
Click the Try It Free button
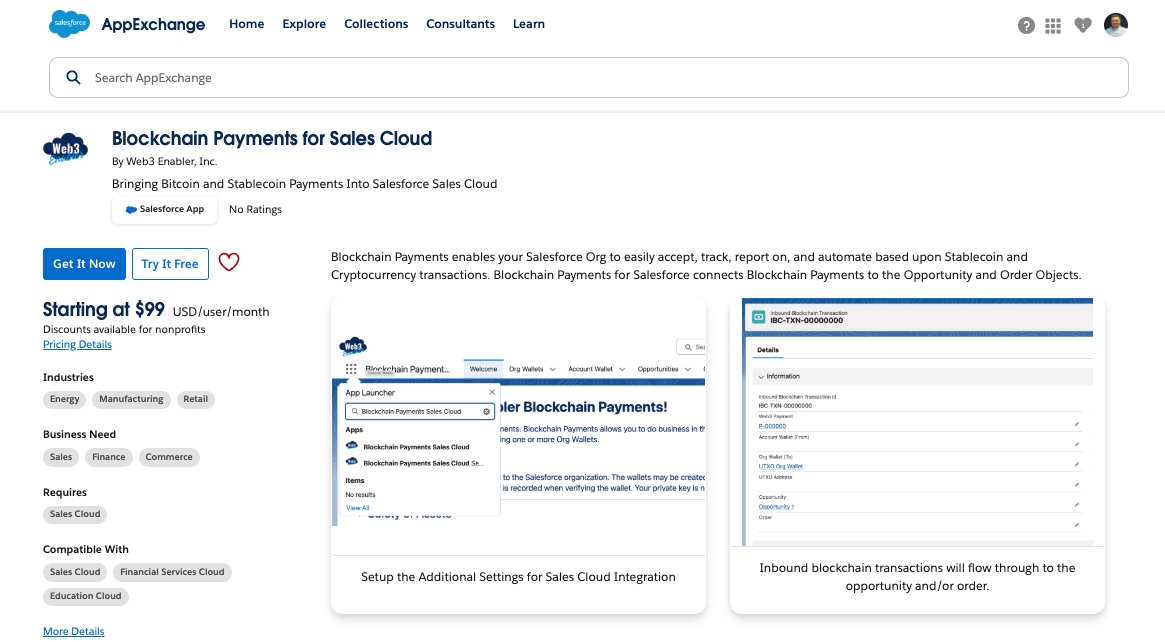point(170,264)
